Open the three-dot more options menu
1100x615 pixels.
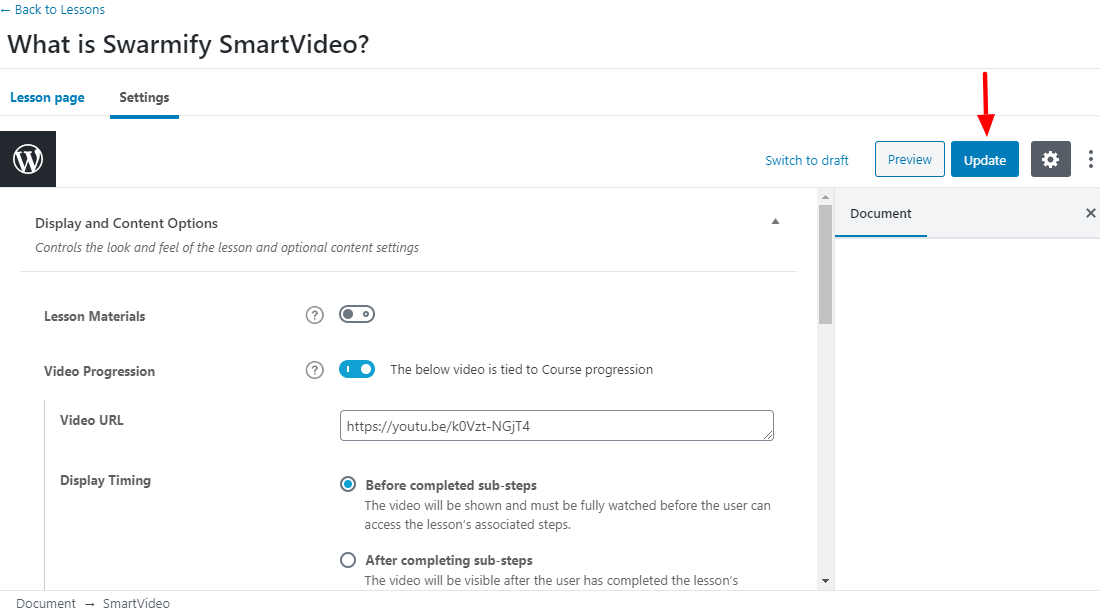click(x=1090, y=159)
